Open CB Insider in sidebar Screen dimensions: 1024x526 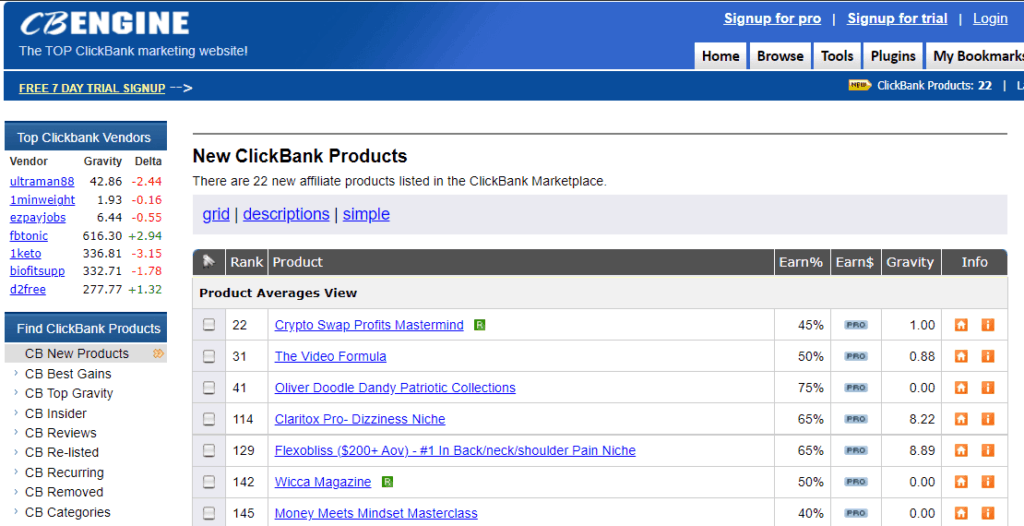tap(56, 414)
